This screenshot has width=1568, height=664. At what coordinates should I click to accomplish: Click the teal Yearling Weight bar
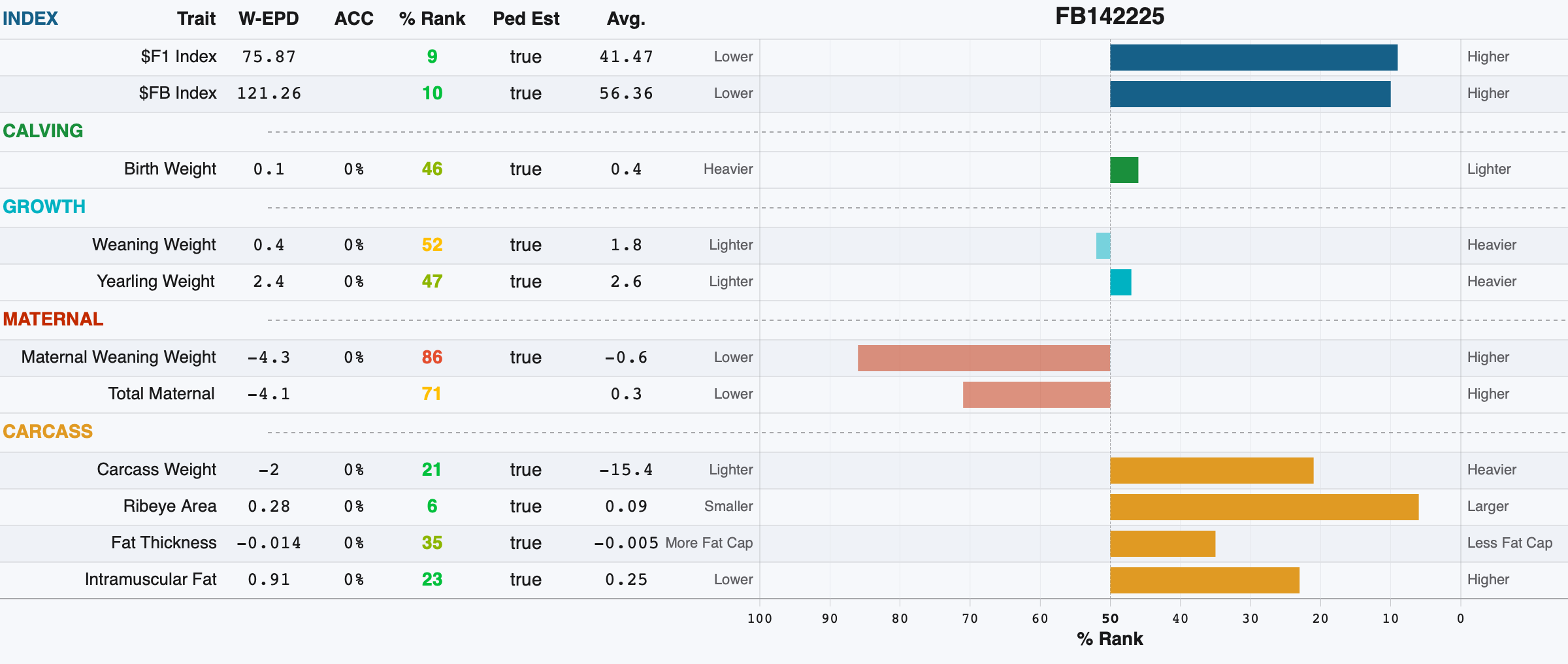pyautogui.click(x=1121, y=282)
